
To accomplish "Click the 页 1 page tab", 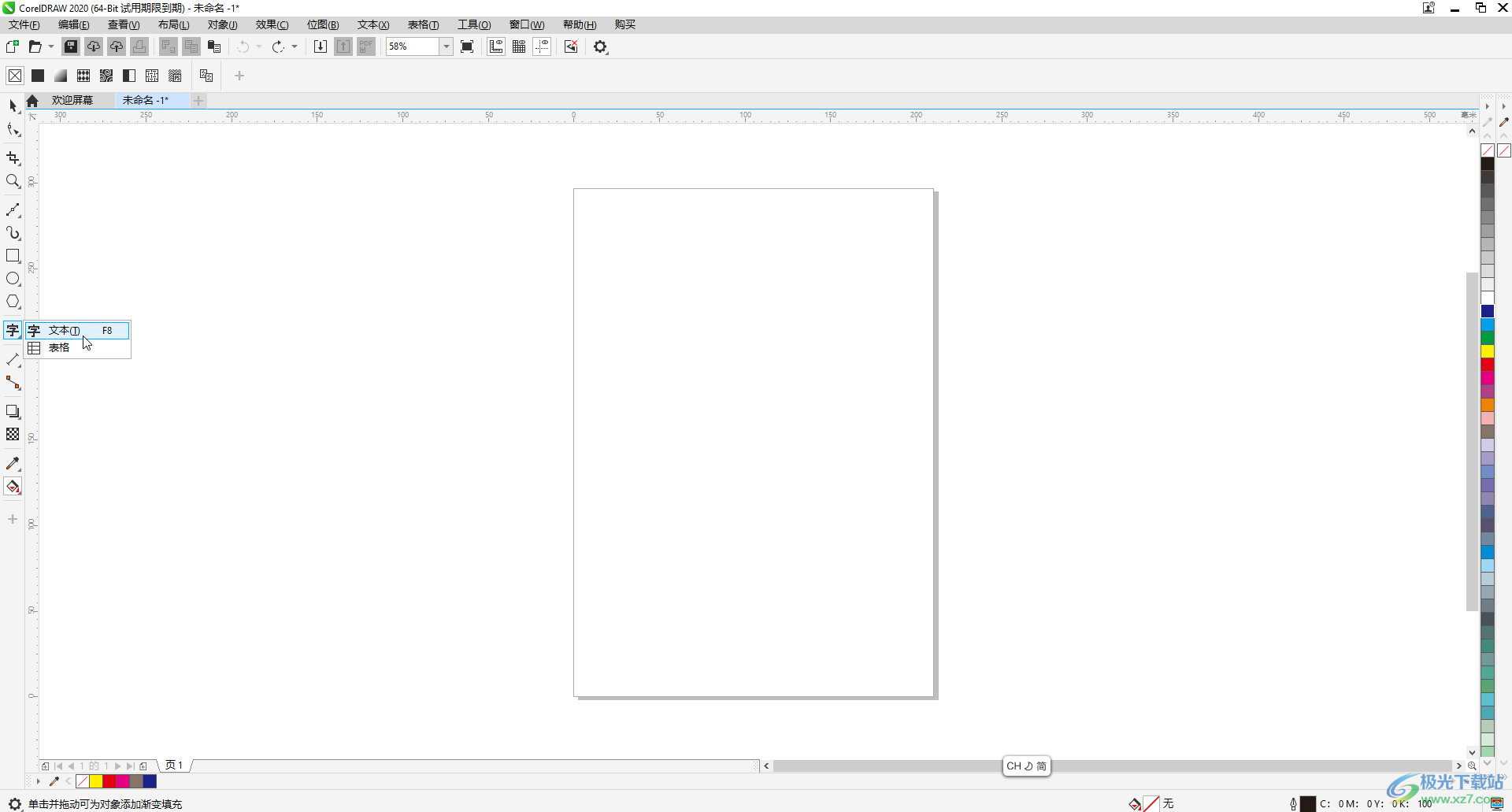I will click(x=174, y=765).
